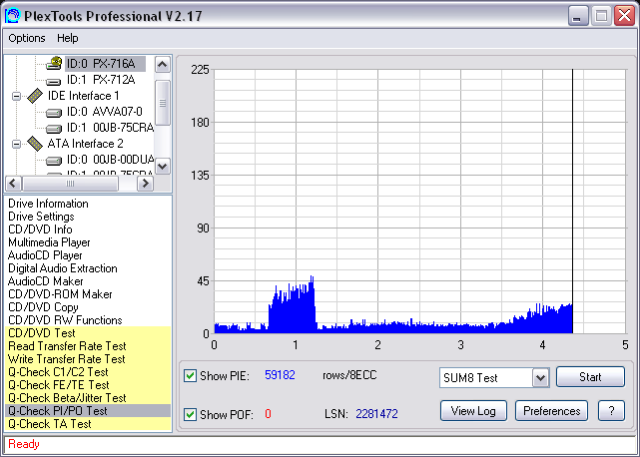Open CD/DVD-ROM Maker
The width and height of the screenshot is (640, 457).
point(60,294)
